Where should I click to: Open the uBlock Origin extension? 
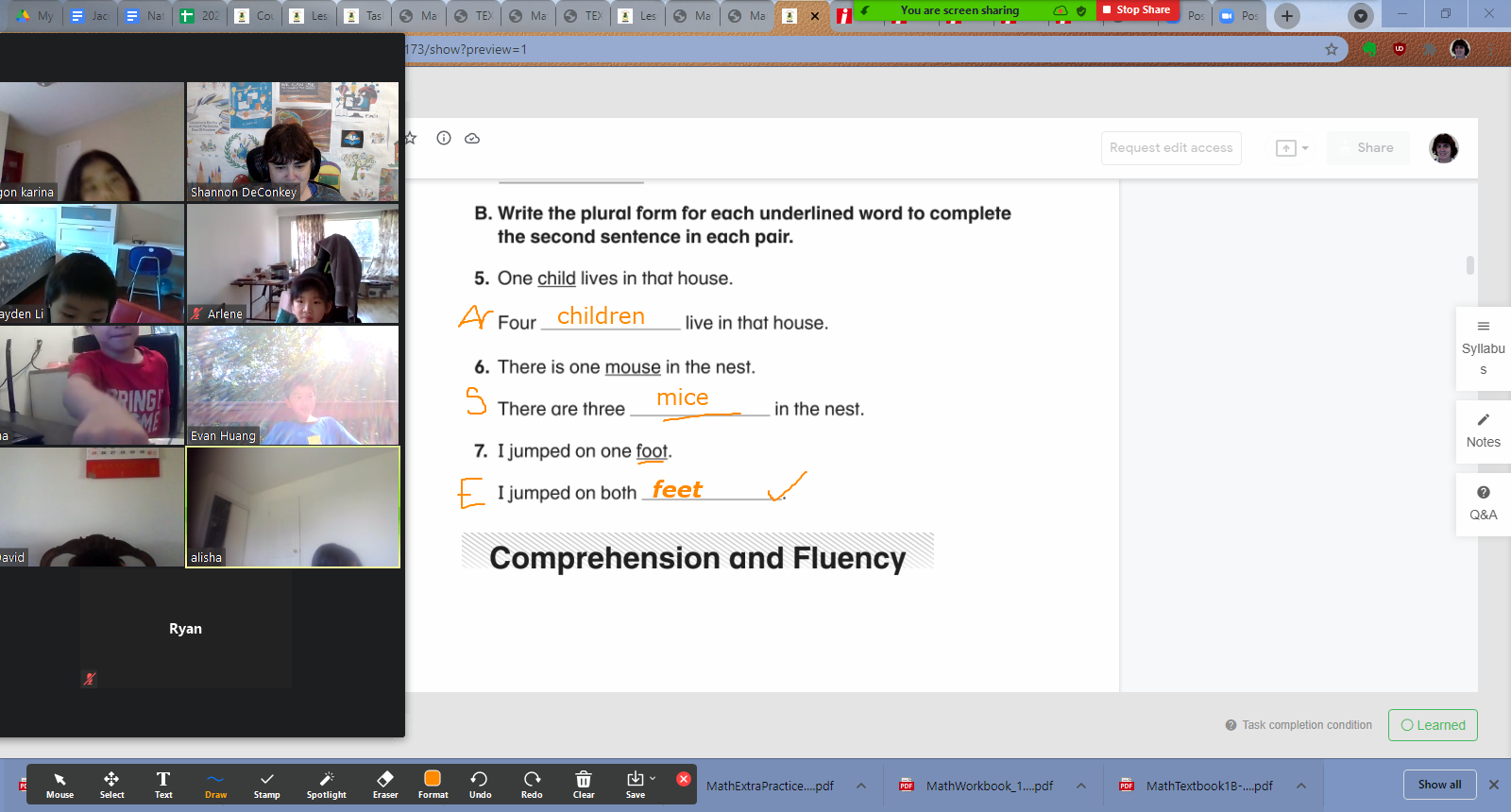point(1400,49)
